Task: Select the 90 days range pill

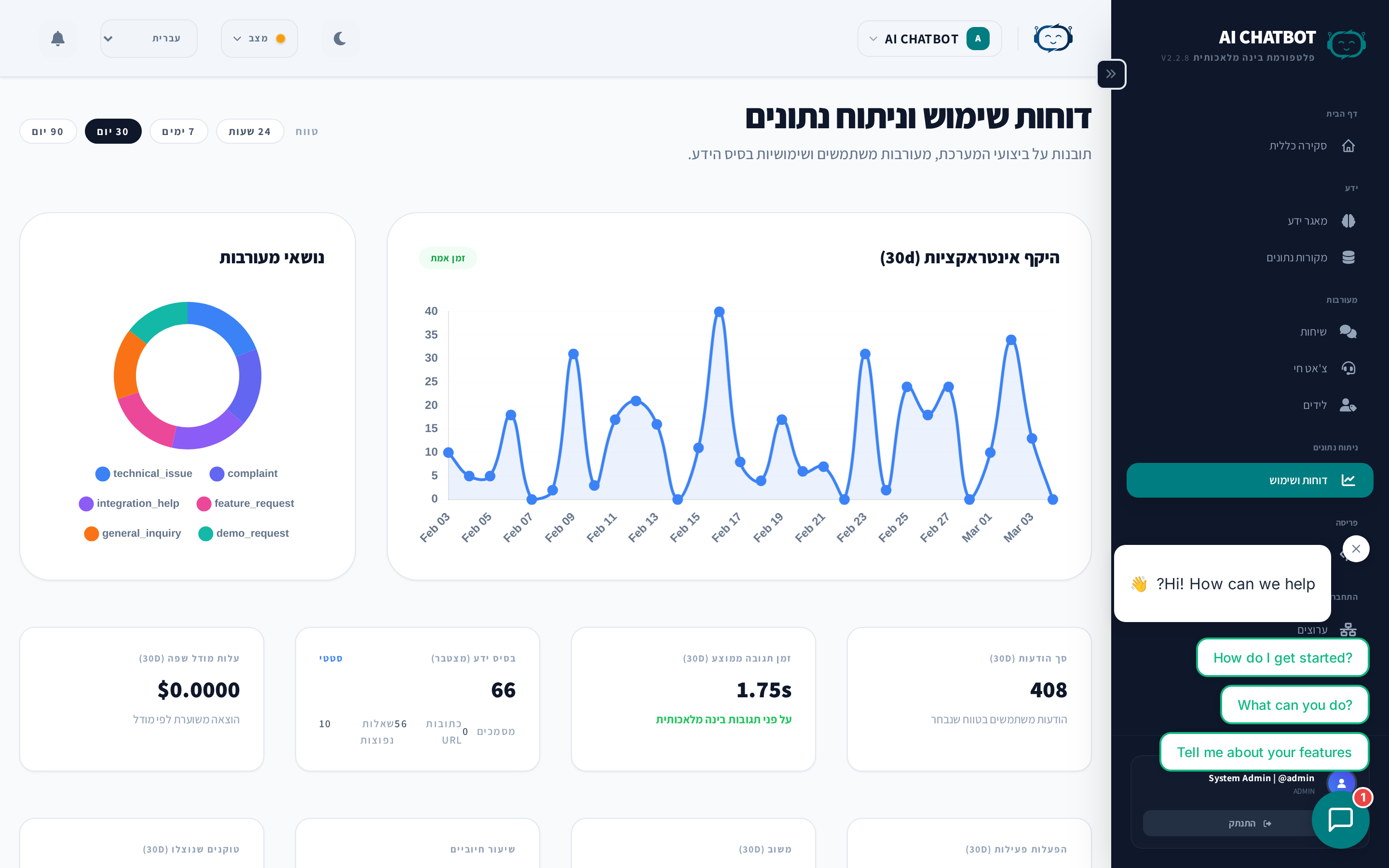Action: [x=48, y=132]
